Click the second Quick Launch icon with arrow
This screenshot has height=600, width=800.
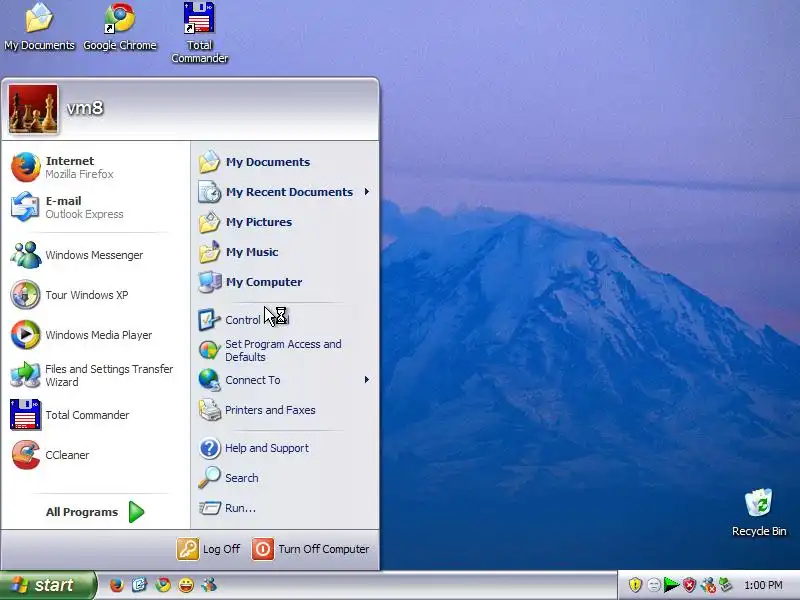pyautogui.click(x=139, y=585)
